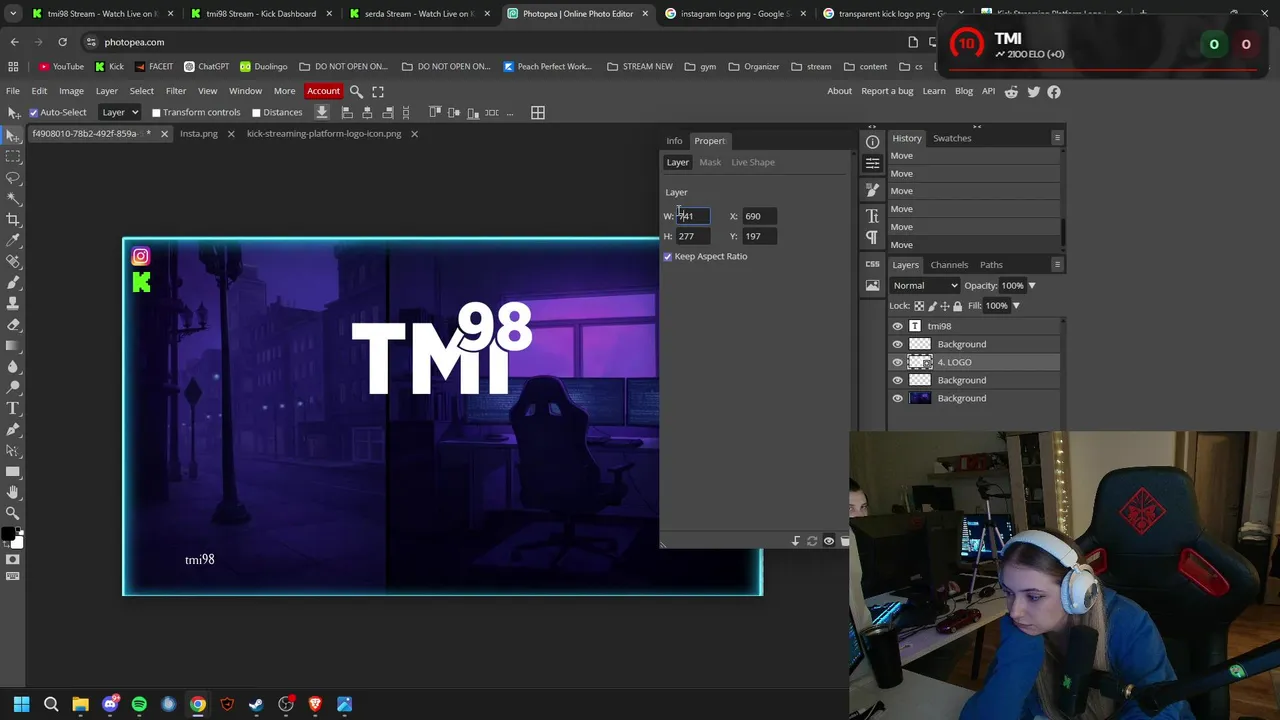Toggle lock transparent pixels icon
This screenshot has height=720, width=1280.
pos(919,306)
